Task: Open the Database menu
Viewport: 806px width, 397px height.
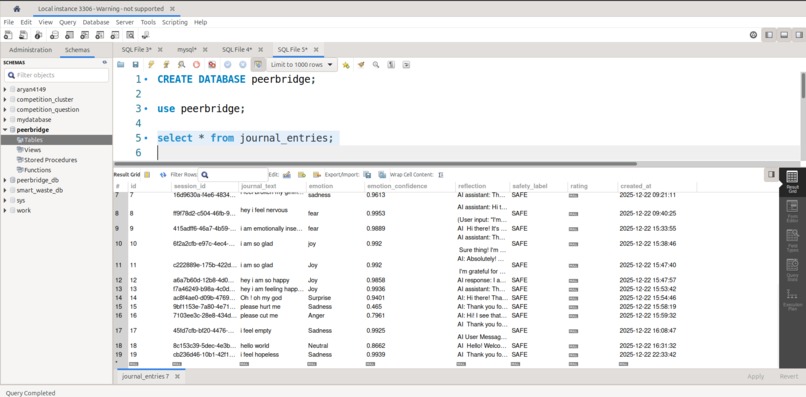Action: pyautogui.click(x=96, y=22)
